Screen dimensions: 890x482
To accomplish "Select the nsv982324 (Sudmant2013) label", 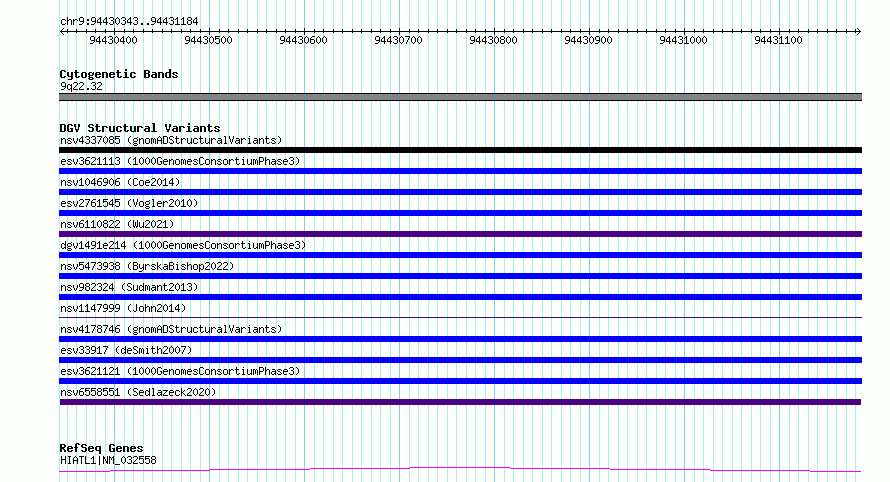I will pyautogui.click(x=129, y=287).
